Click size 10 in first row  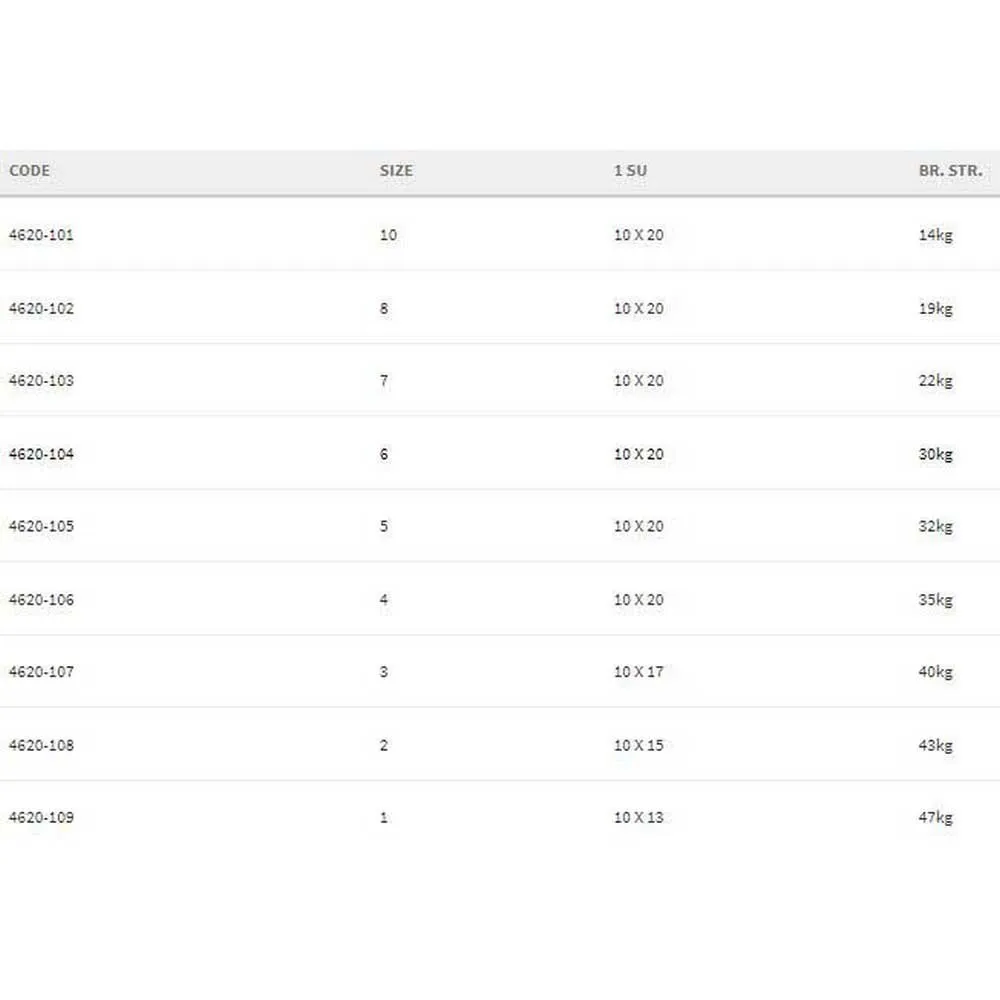click(388, 236)
